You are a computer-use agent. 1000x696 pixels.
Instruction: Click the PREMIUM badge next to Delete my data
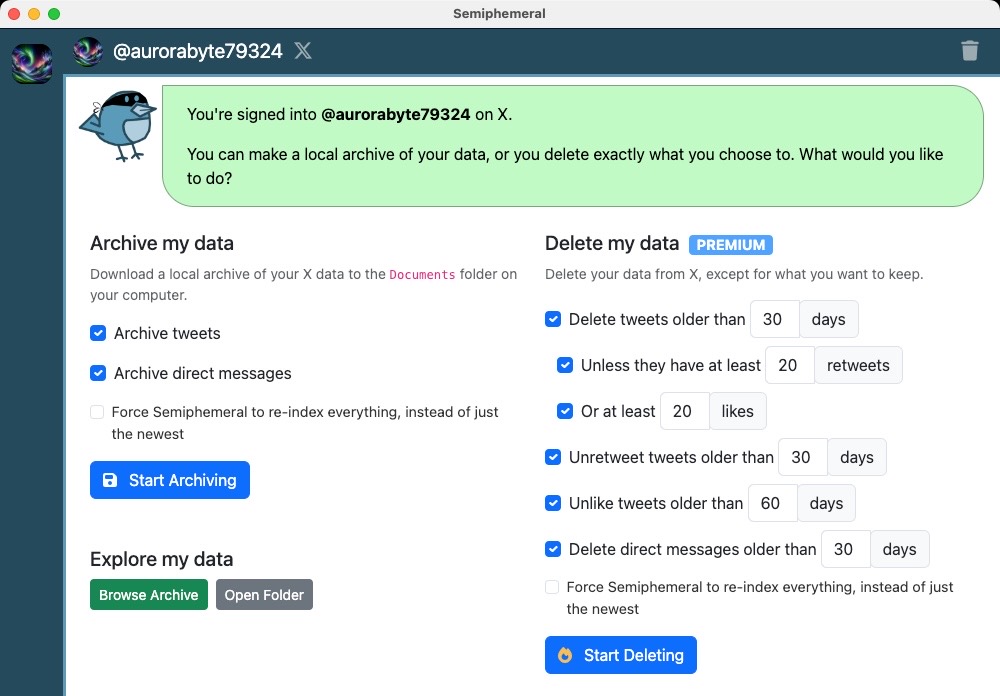pos(729,244)
